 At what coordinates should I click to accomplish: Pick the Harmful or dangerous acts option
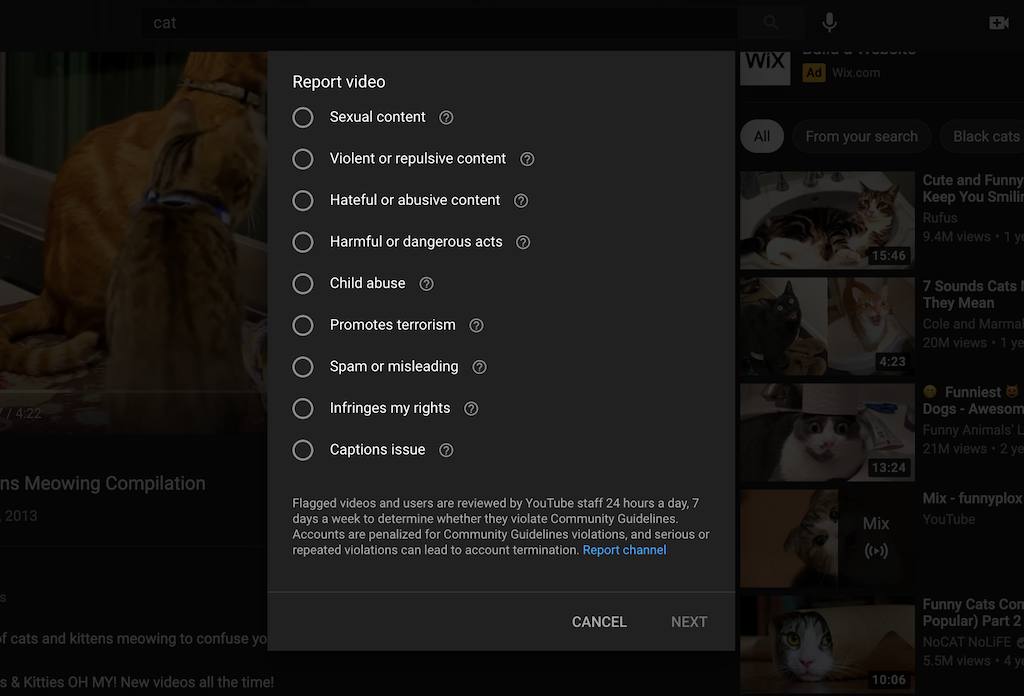pyautogui.click(x=303, y=242)
